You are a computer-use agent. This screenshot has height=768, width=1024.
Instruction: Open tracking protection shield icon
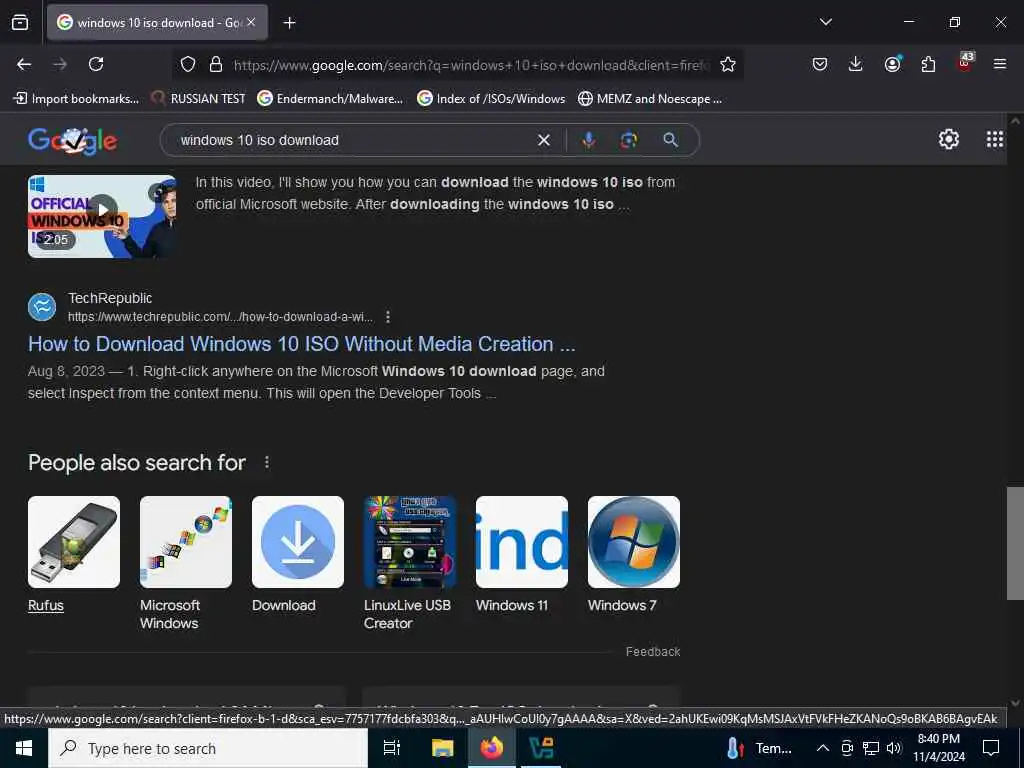click(x=188, y=65)
